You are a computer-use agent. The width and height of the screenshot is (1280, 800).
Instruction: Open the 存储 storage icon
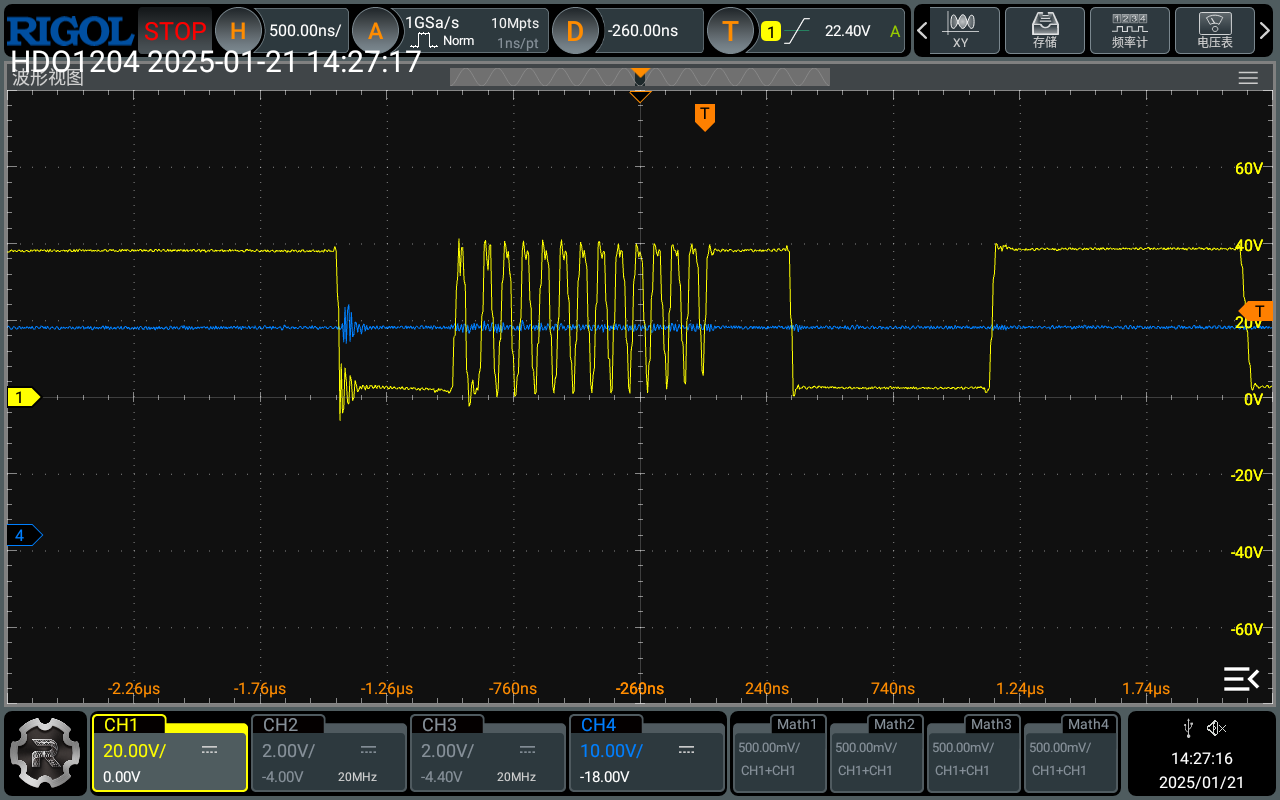pos(1045,30)
